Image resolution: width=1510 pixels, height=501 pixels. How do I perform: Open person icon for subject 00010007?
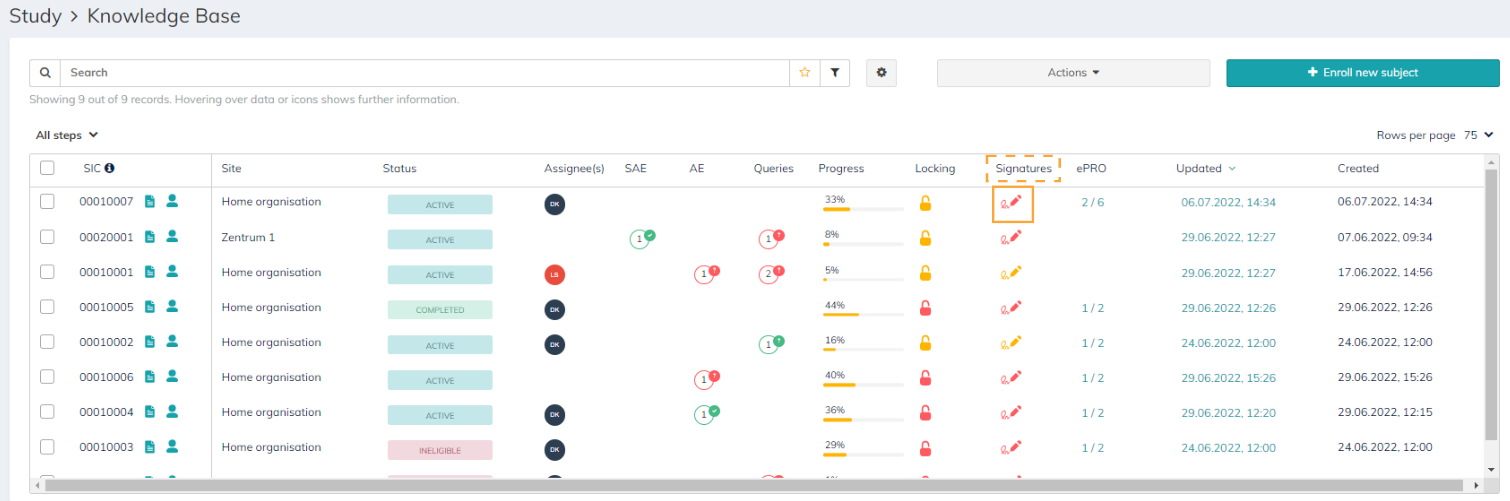pyautogui.click(x=172, y=202)
